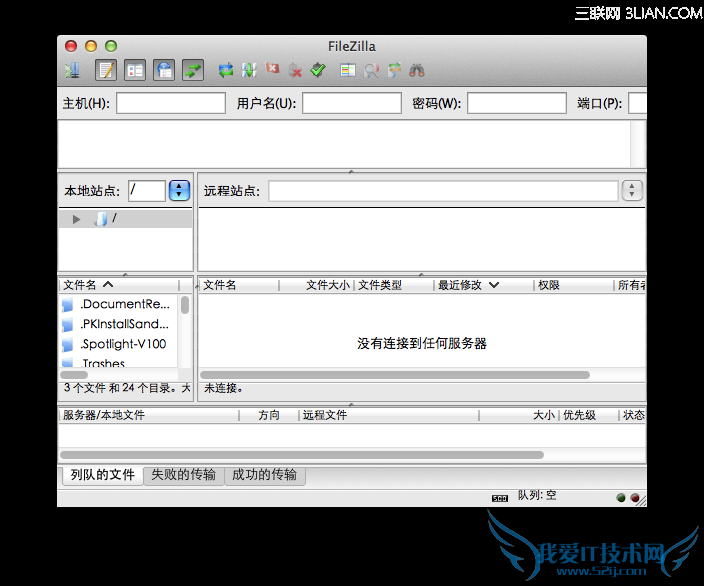Click the 队列: 空 status text

pyautogui.click(x=537, y=495)
